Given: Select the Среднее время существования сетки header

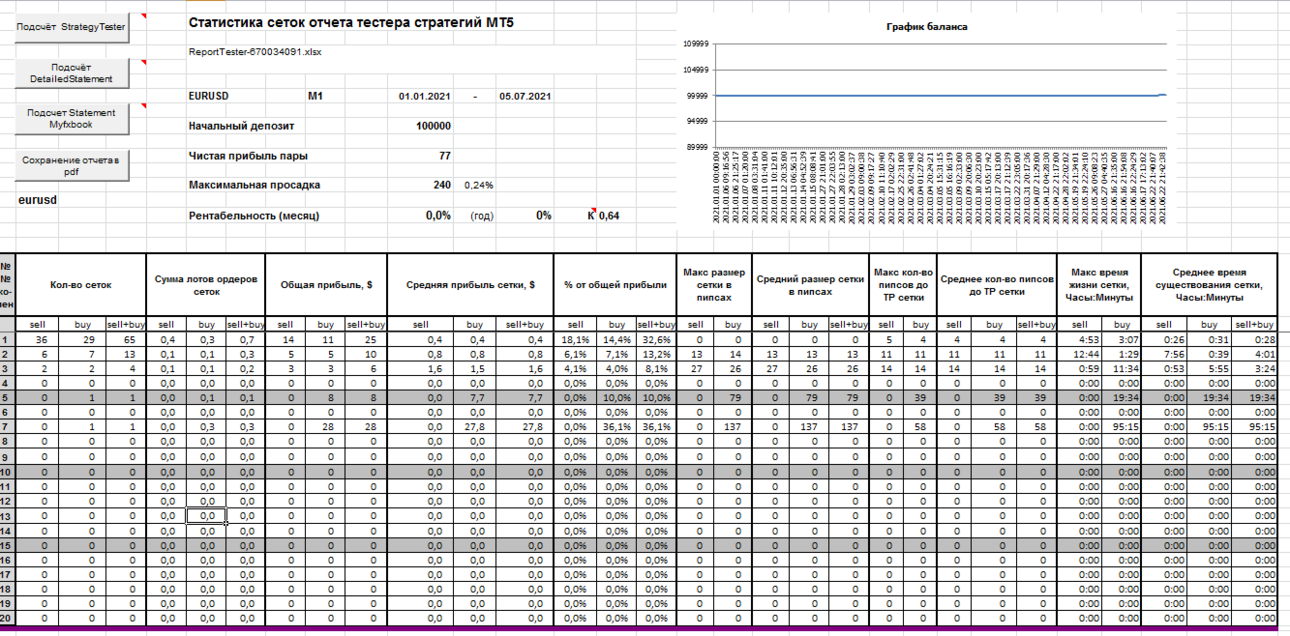Looking at the screenshot, I should pyautogui.click(x=1209, y=285).
